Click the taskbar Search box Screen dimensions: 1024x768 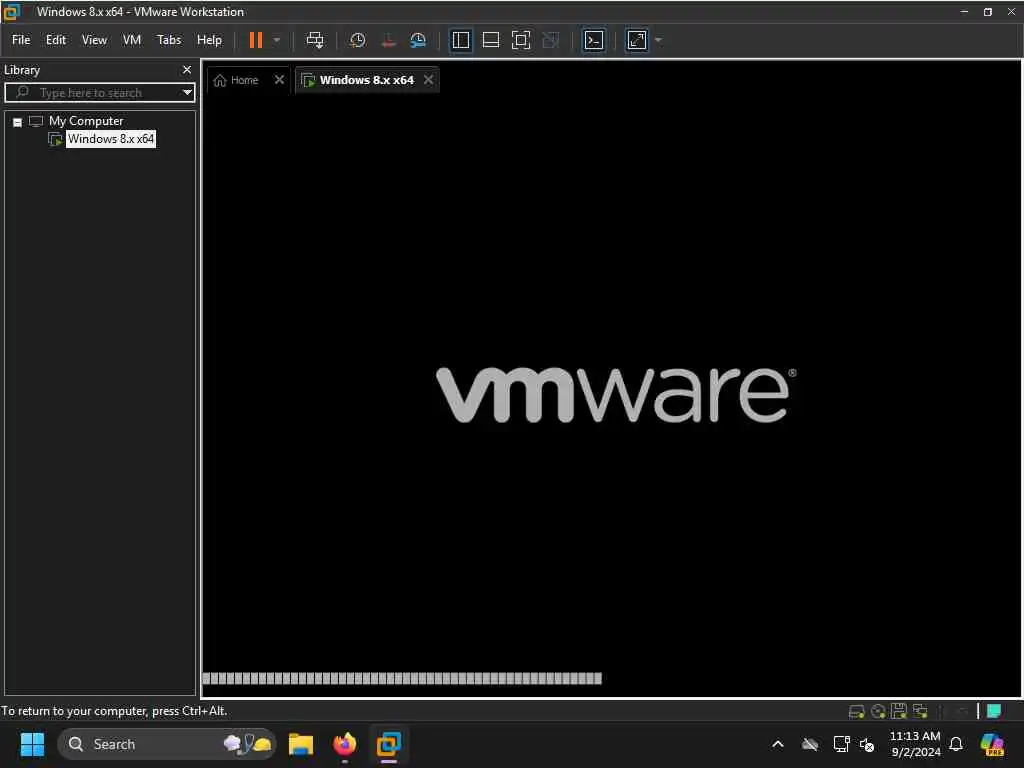pyautogui.click(x=167, y=744)
